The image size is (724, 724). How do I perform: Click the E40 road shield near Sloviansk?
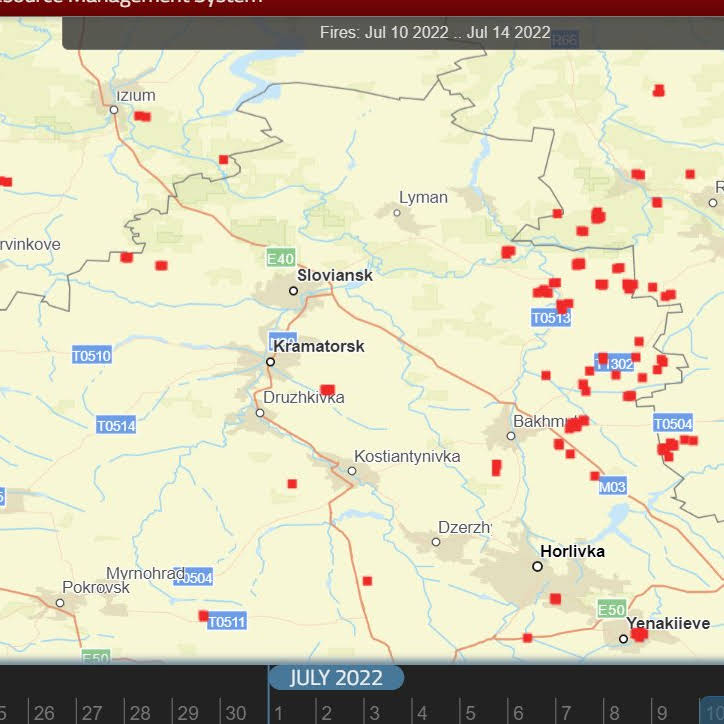tap(281, 259)
